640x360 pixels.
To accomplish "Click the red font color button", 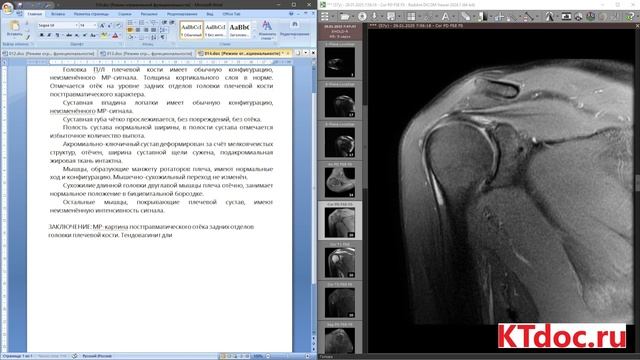I will pyautogui.click(x=116, y=36).
